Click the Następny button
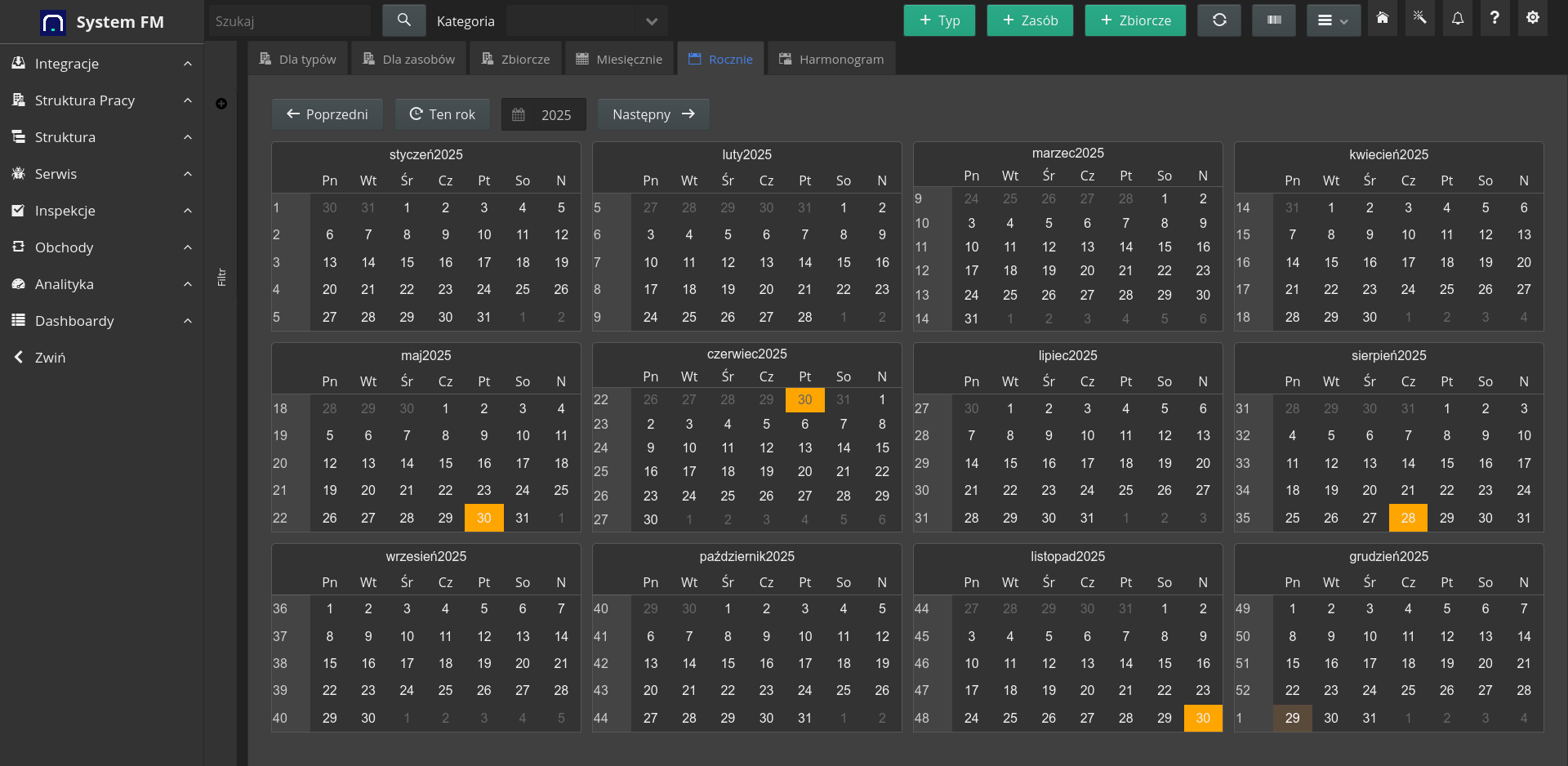 (x=653, y=114)
